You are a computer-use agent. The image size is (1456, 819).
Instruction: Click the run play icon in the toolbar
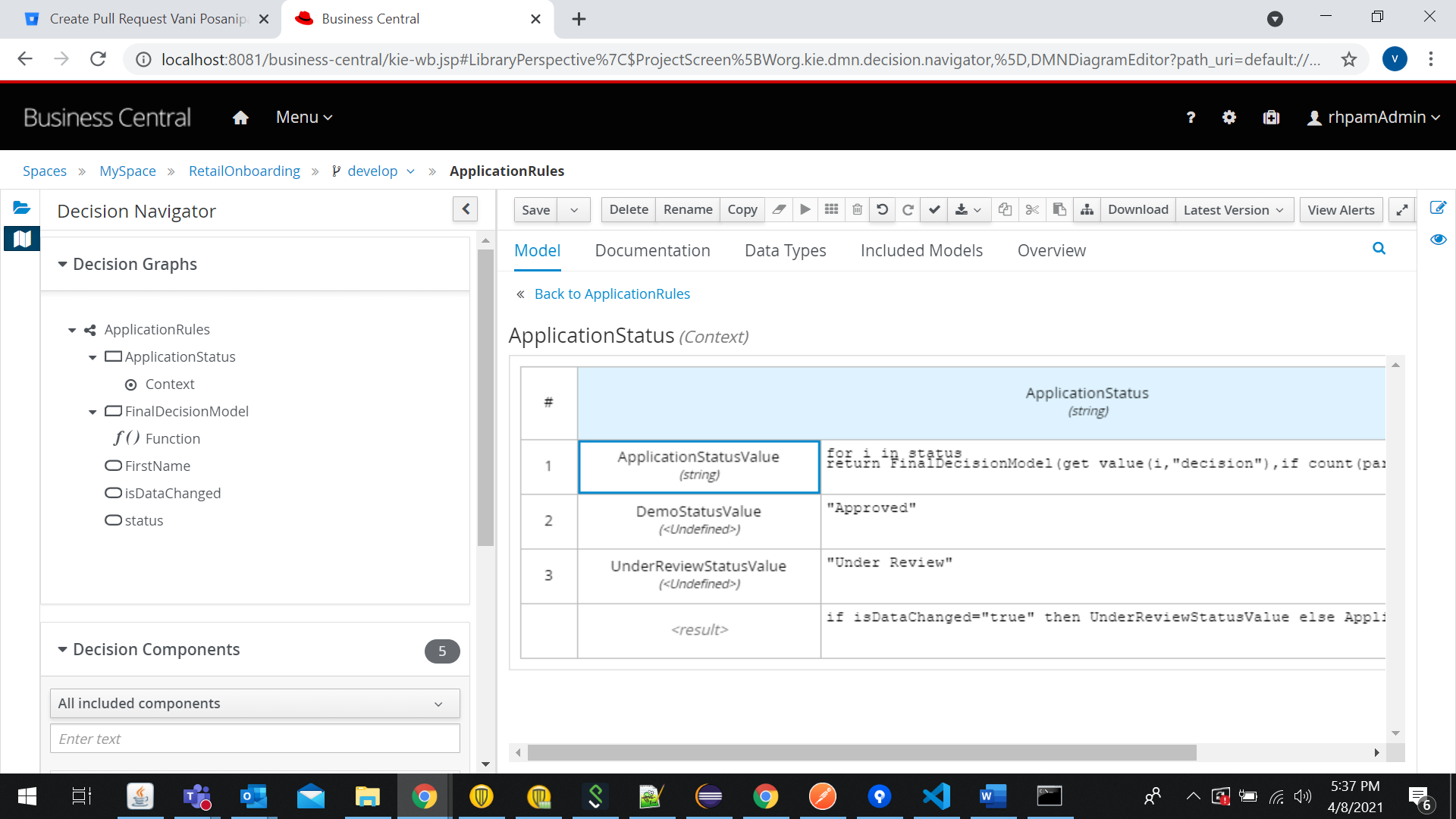coord(805,209)
